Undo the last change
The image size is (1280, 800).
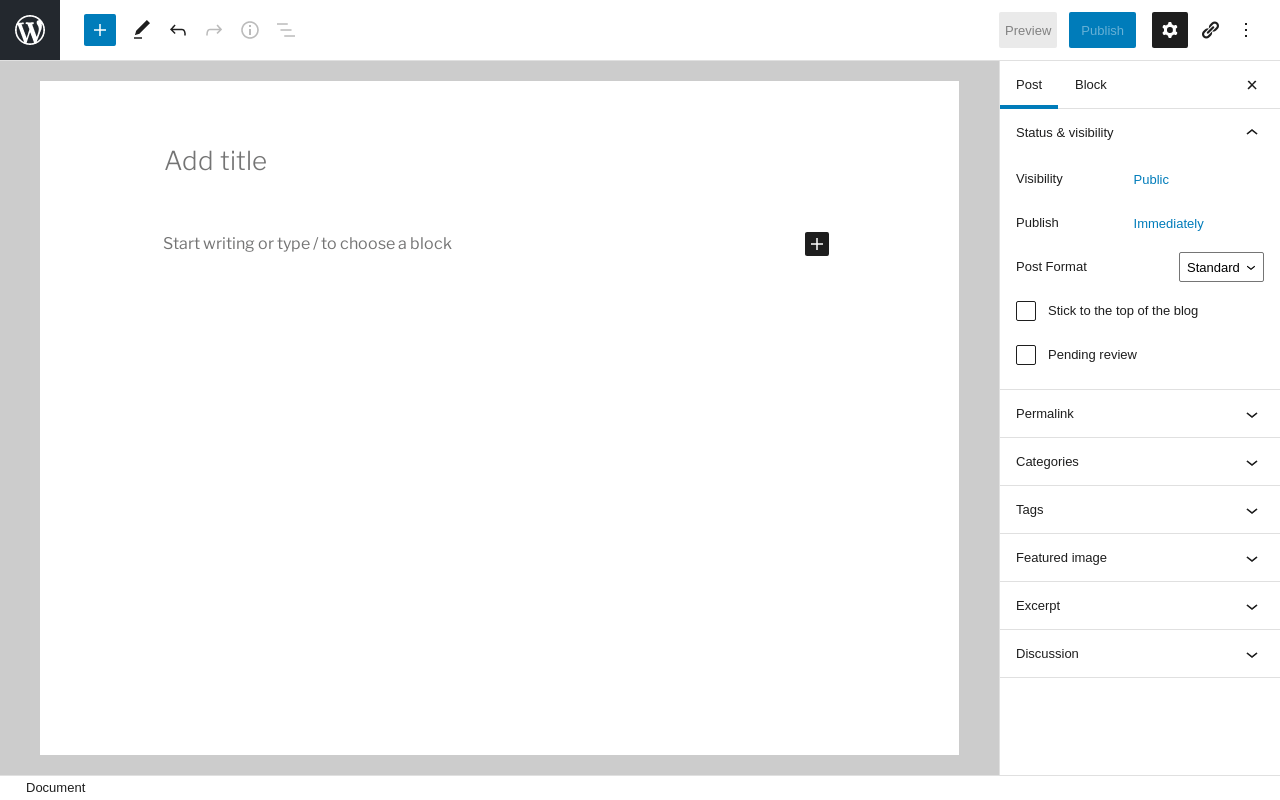[x=178, y=30]
